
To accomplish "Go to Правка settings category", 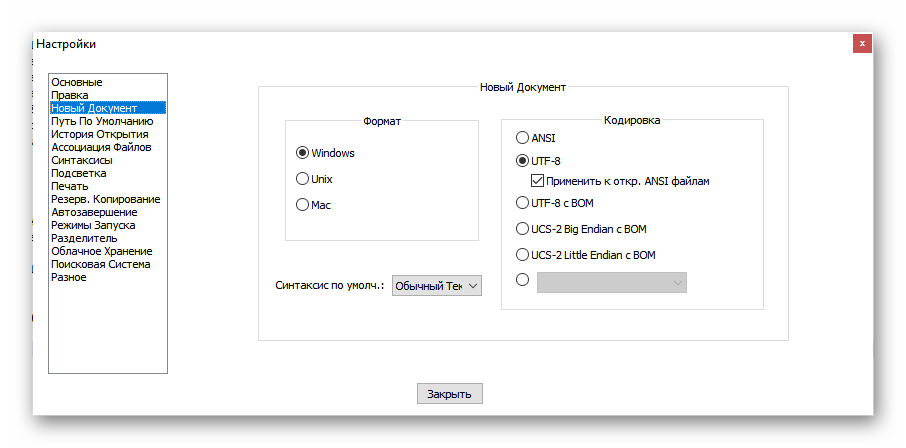I will tap(70, 95).
